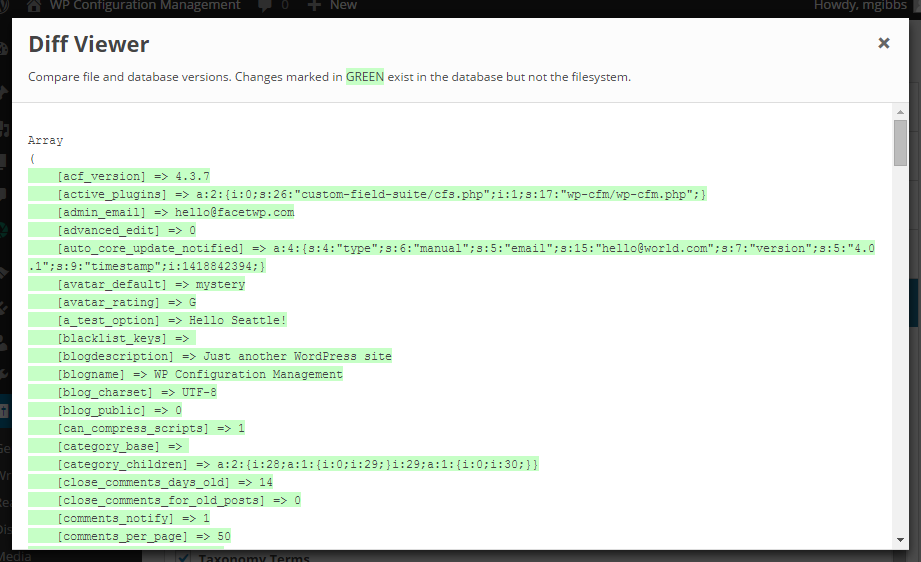The width and height of the screenshot is (921, 562).
Task: Close the Diff Viewer modal
Action: [x=883, y=43]
